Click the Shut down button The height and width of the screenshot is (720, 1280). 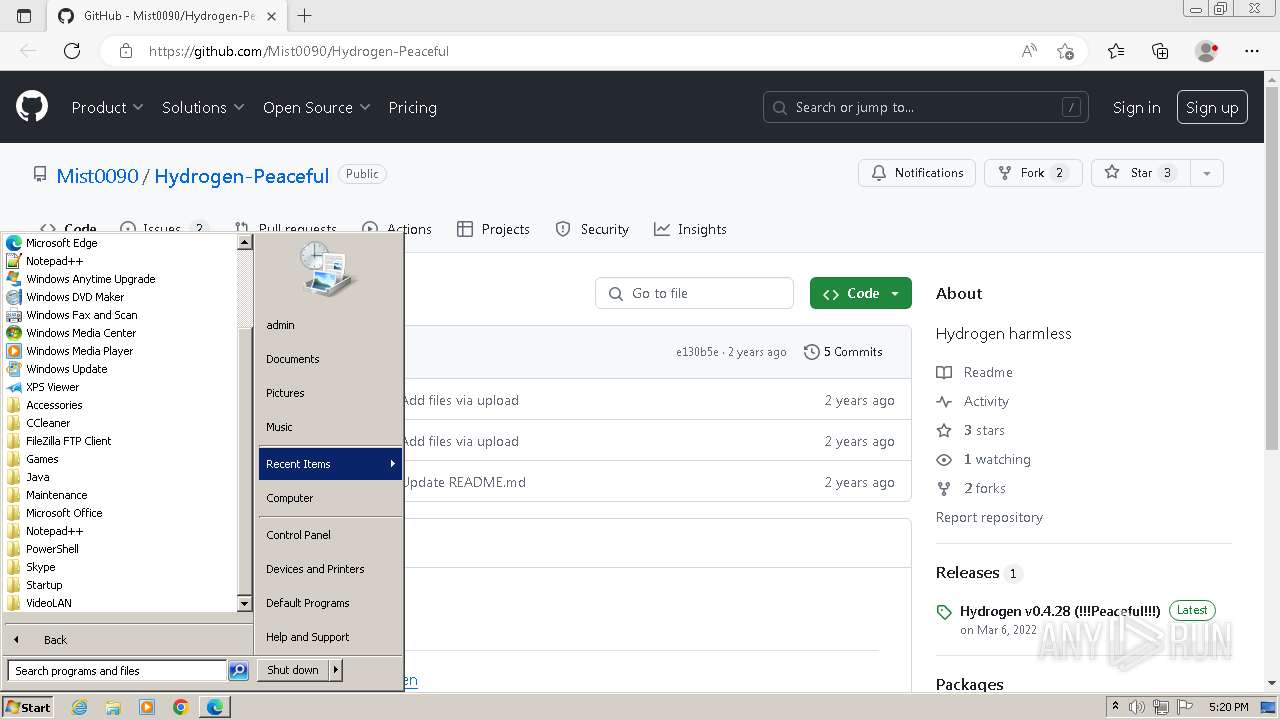293,670
